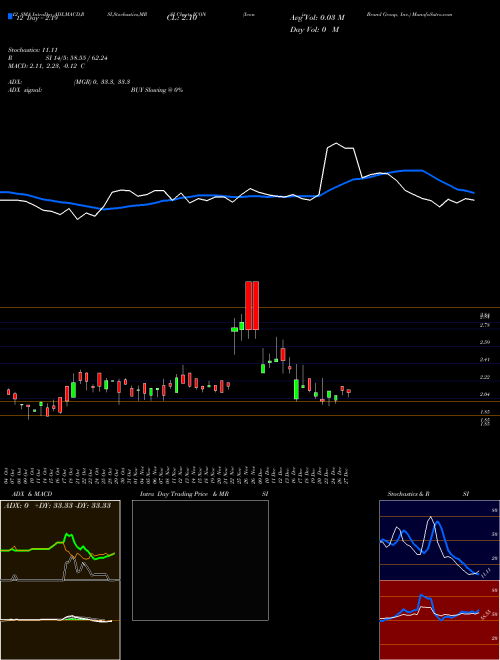Click the 'CL: 2.10' closing price text
This screenshot has width=500, height=660.
181,19
